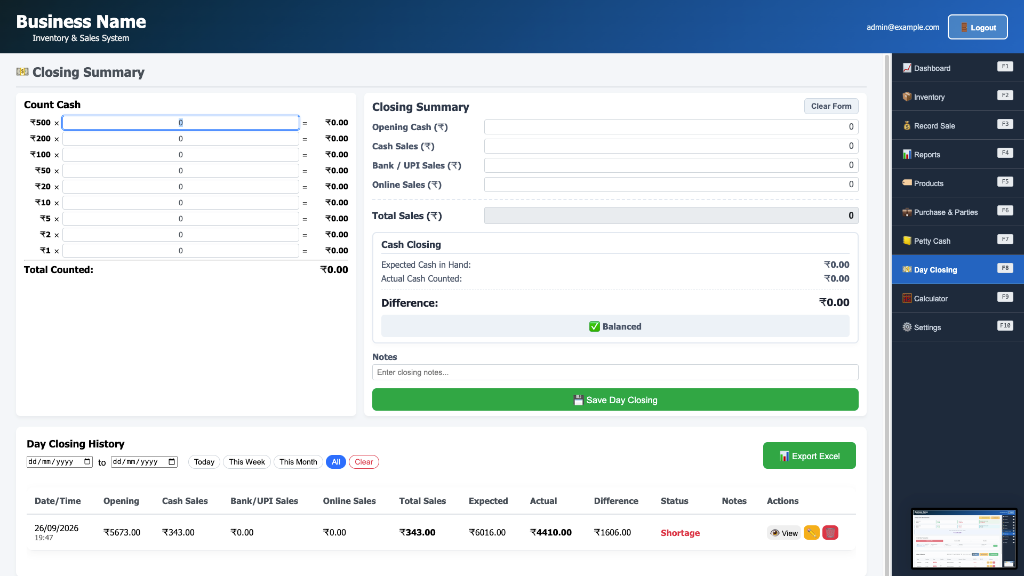Click the ₹50 note count field
The width and height of the screenshot is (1024, 576).
(x=181, y=170)
